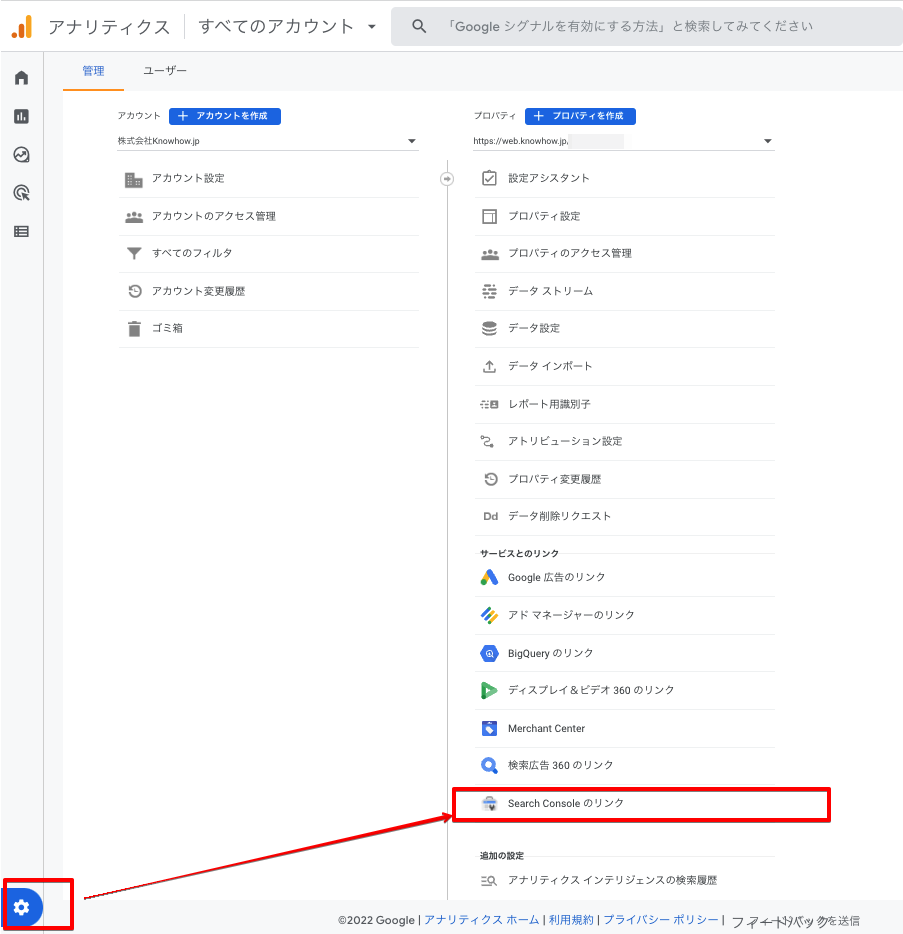
Task: Click the column collapse arrow circle
Action: (447, 179)
